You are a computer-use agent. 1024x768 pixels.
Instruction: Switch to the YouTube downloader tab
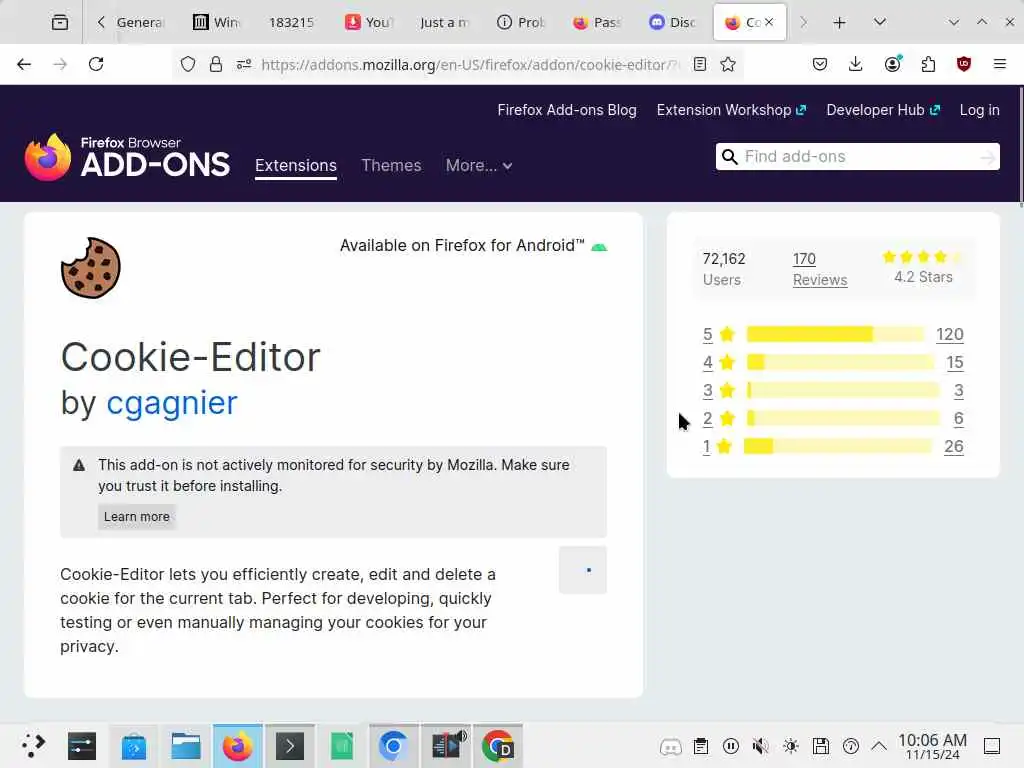pos(369,22)
